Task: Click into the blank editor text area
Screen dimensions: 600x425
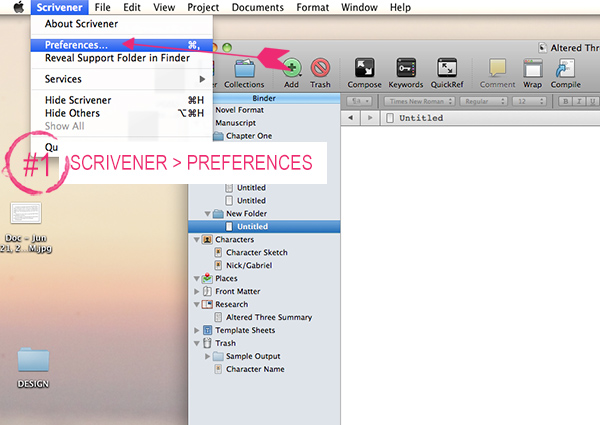Action: 470,275
